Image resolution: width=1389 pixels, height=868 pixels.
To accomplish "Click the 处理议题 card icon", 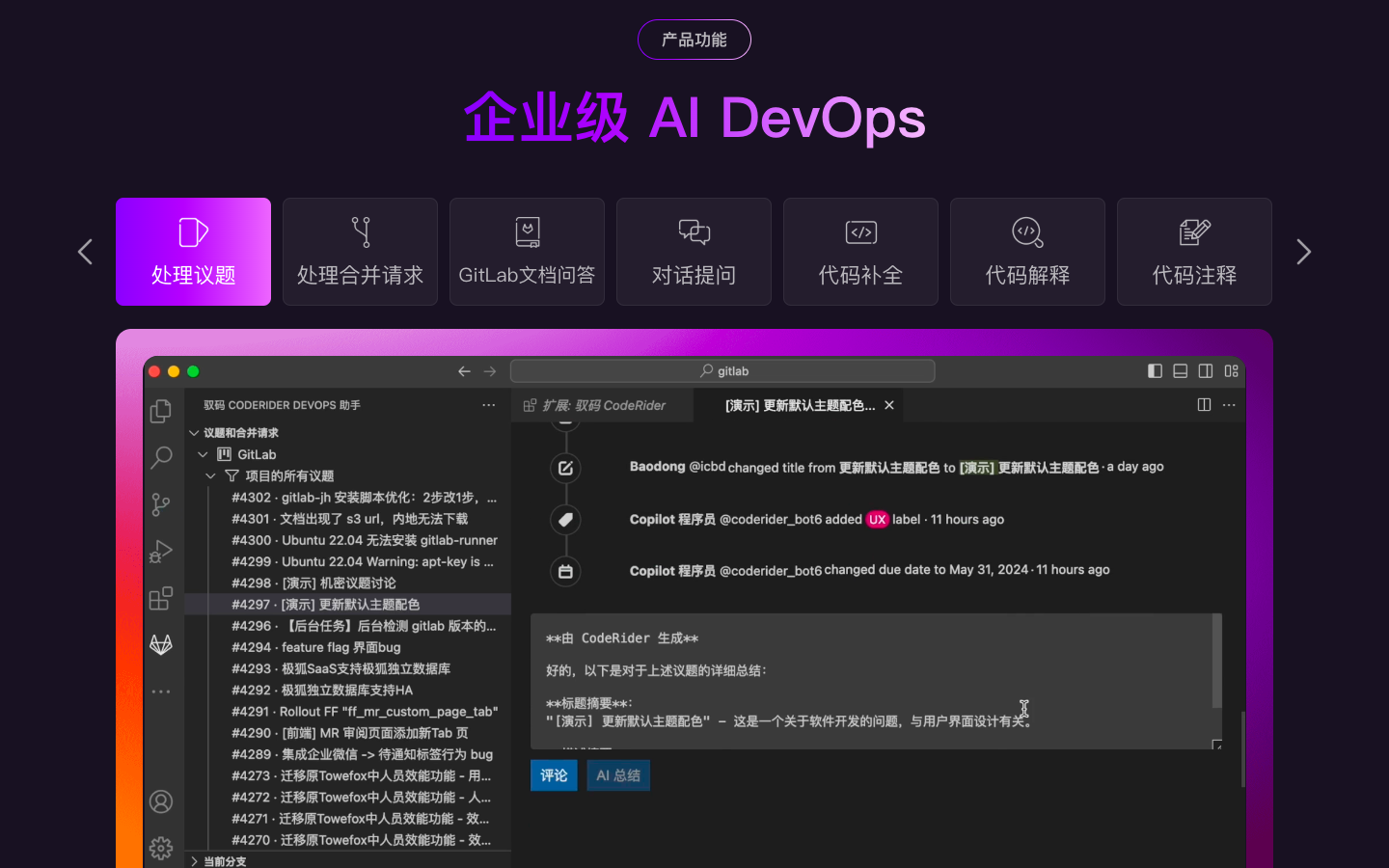I will 193,232.
